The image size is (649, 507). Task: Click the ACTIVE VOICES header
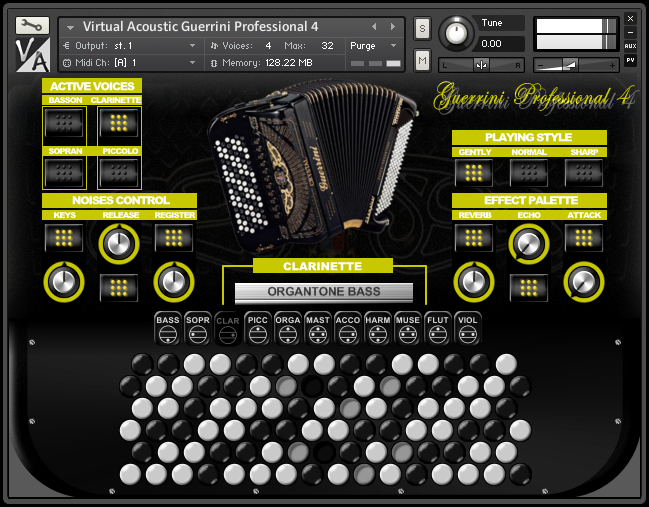point(92,86)
